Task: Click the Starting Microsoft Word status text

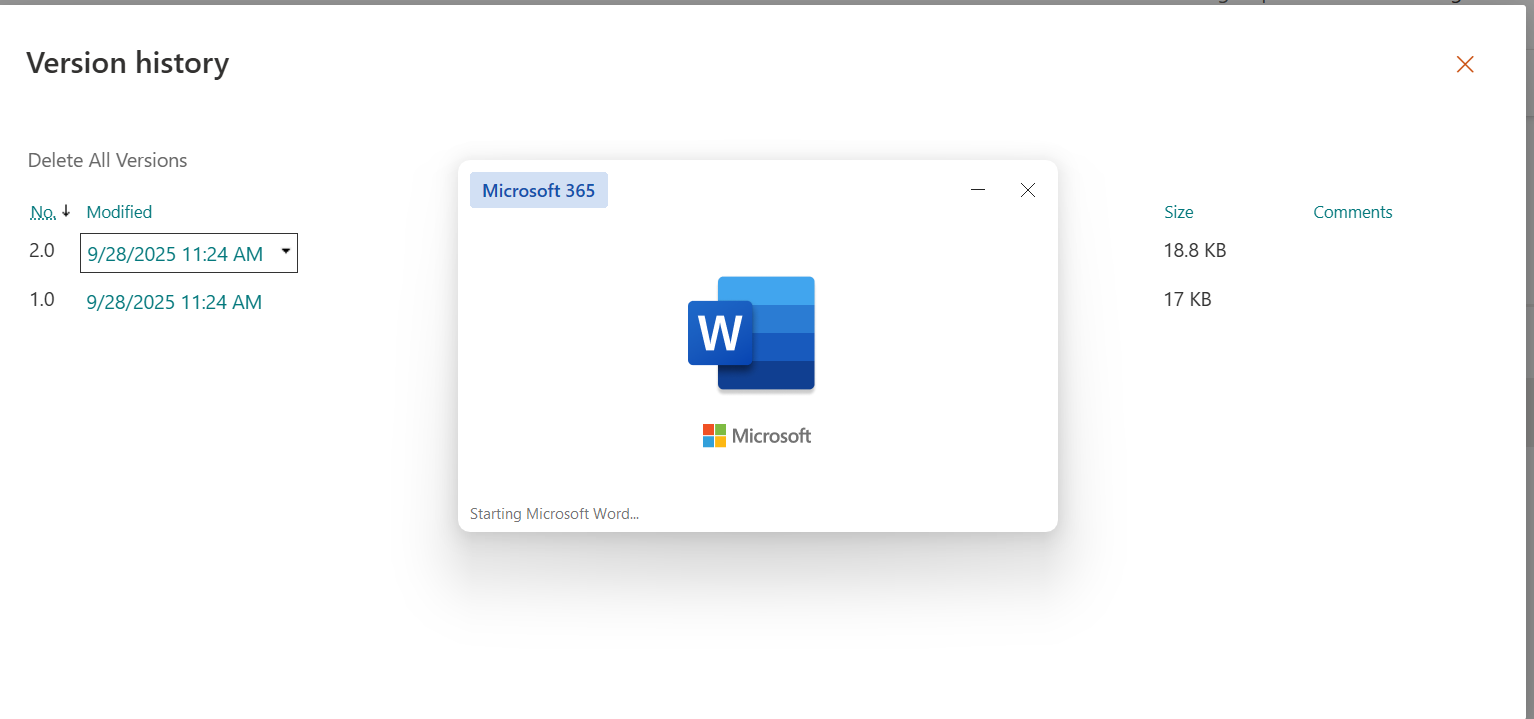Action: 554,514
